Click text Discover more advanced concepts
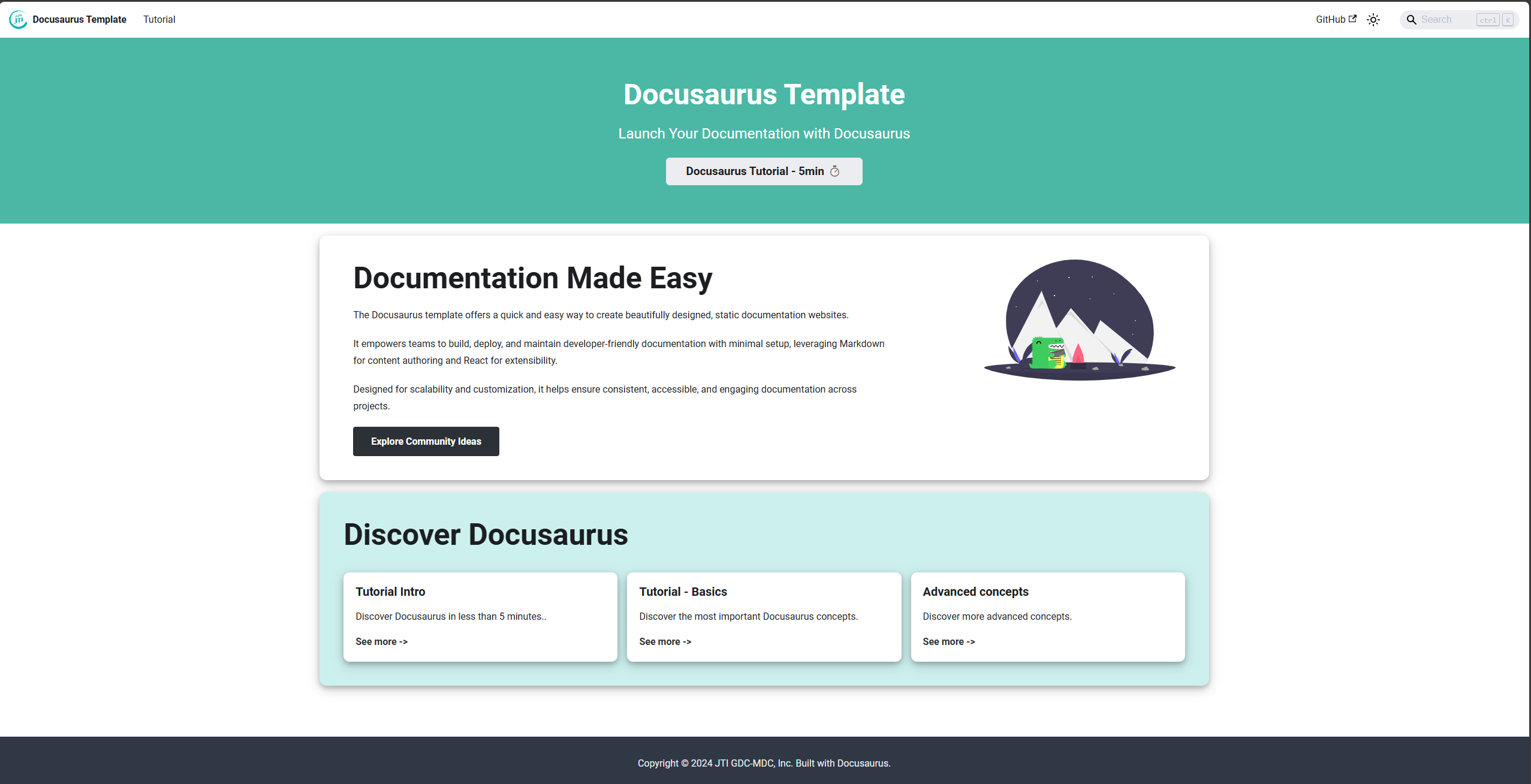This screenshot has width=1531, height=784. pyautogui.click(x=997, y=616)
